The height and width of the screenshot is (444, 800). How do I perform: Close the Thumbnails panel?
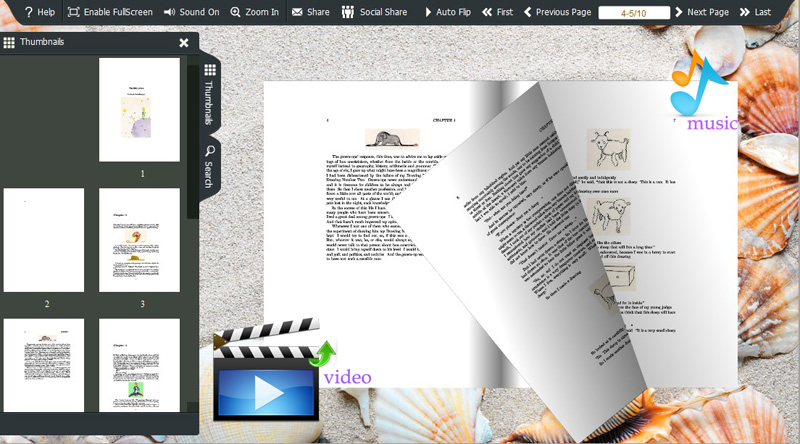point(184,43)
